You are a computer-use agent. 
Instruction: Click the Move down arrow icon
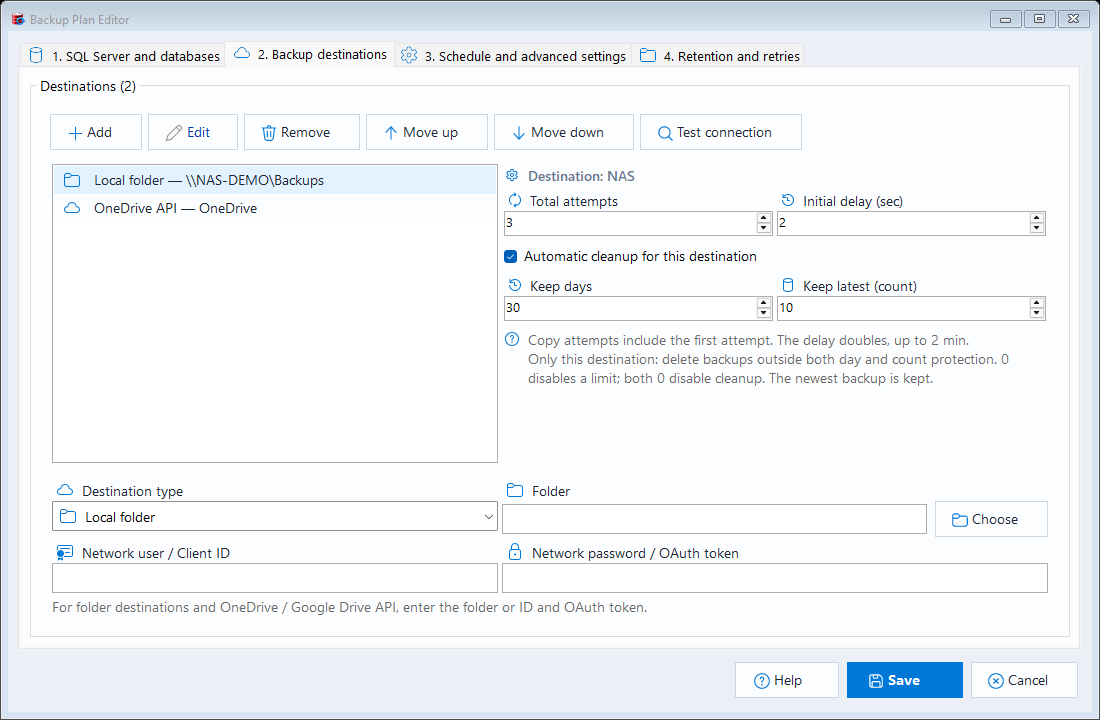click(x=518, y=133)
